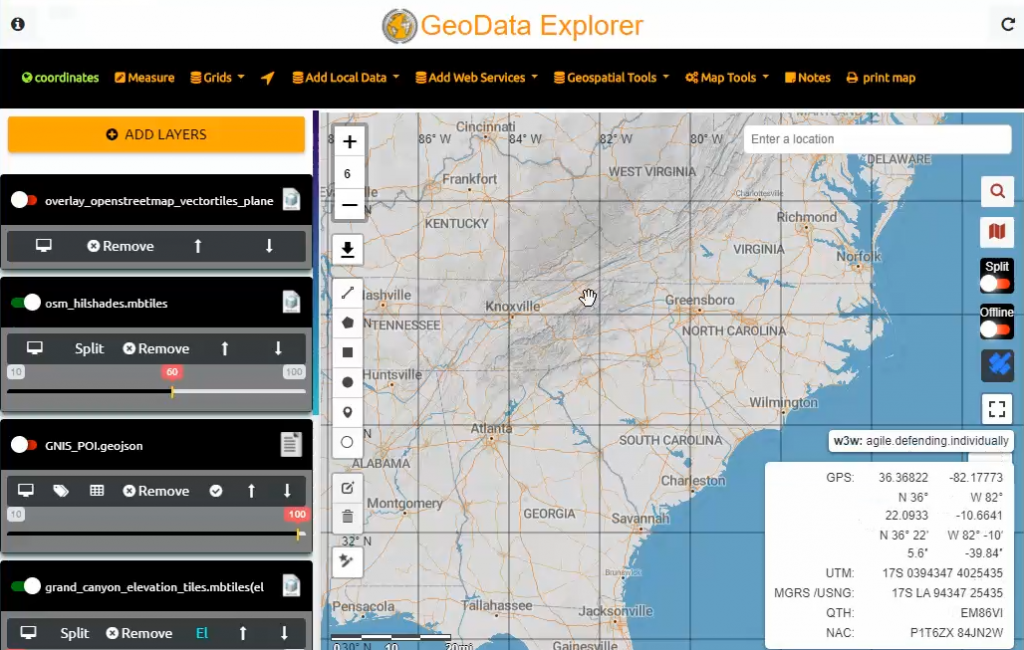1024x650 pixels.
Task: Expand the Map Tools dropdown
Action: (727, 78)
